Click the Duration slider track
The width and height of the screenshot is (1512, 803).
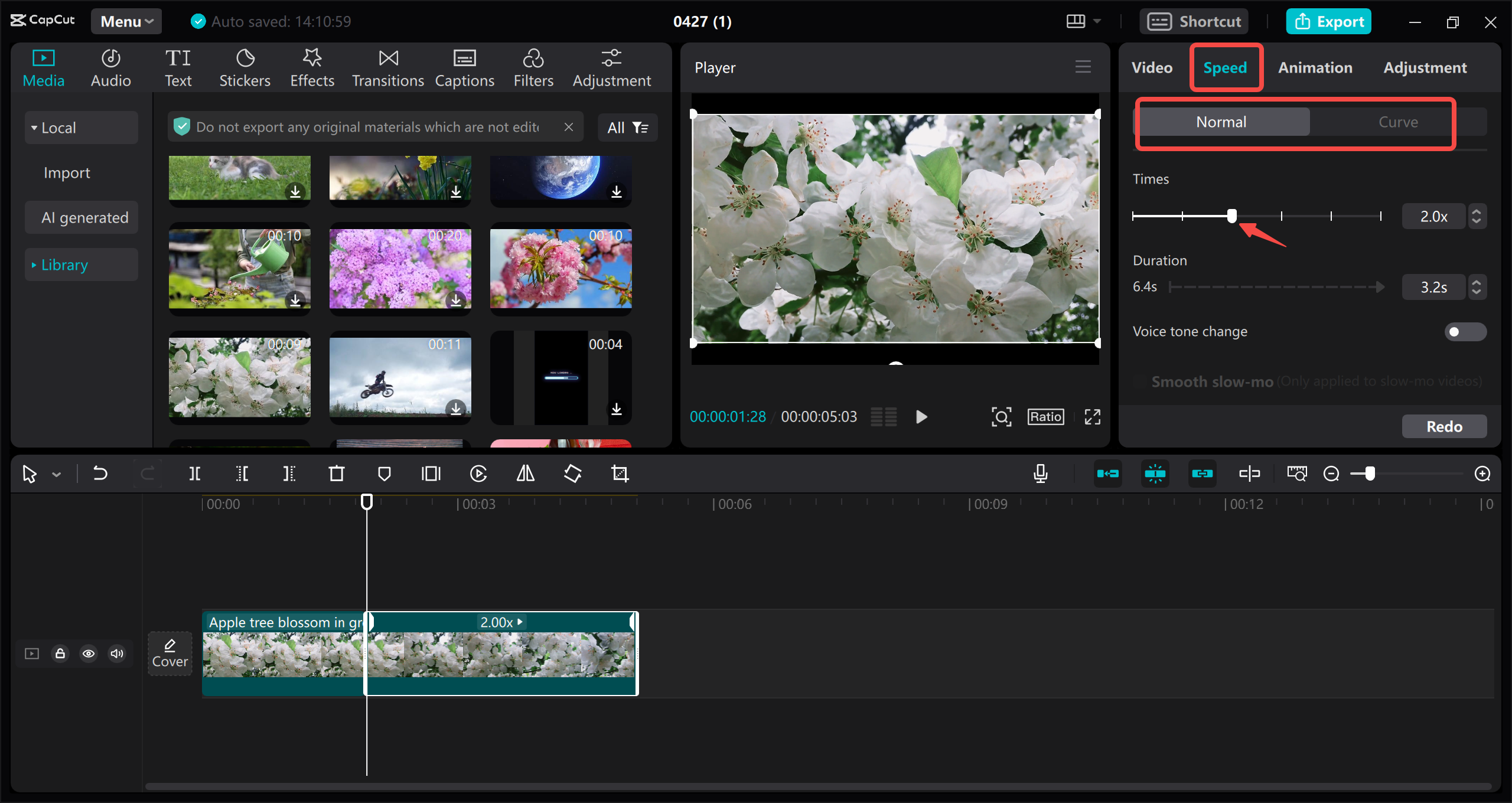[x=1276, y=287]
